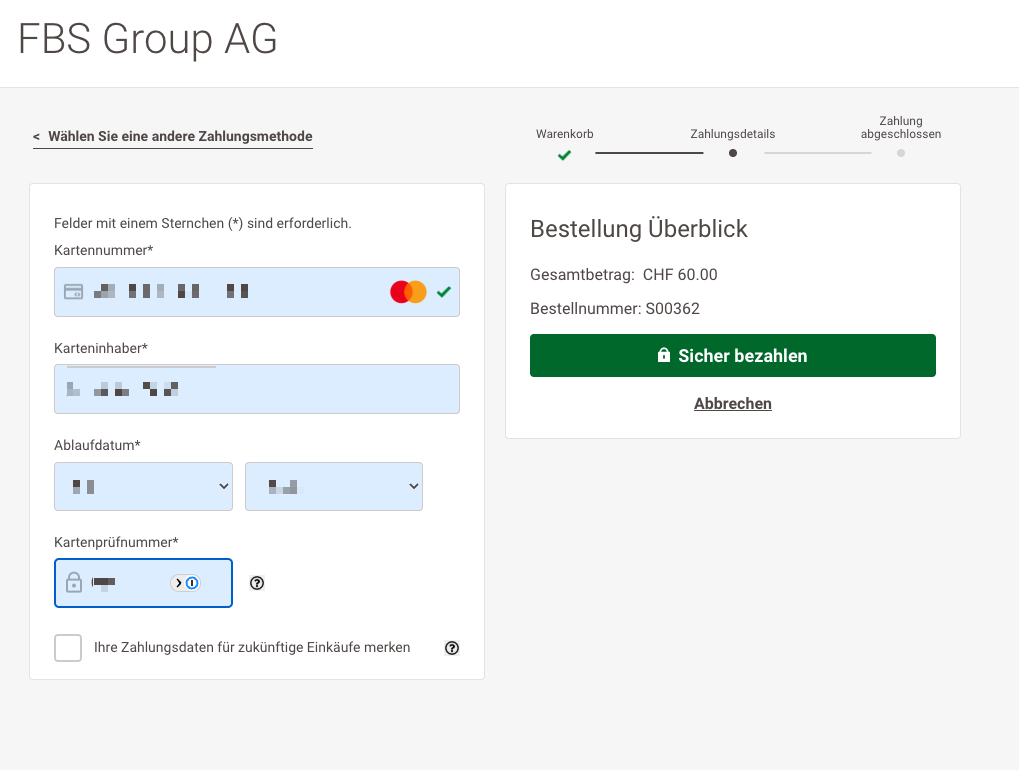The height and width of the screenshot is (770, 1019).
Task: Click green validation checkmark beside Mastercard logo
Action: [x=444, y=292]
